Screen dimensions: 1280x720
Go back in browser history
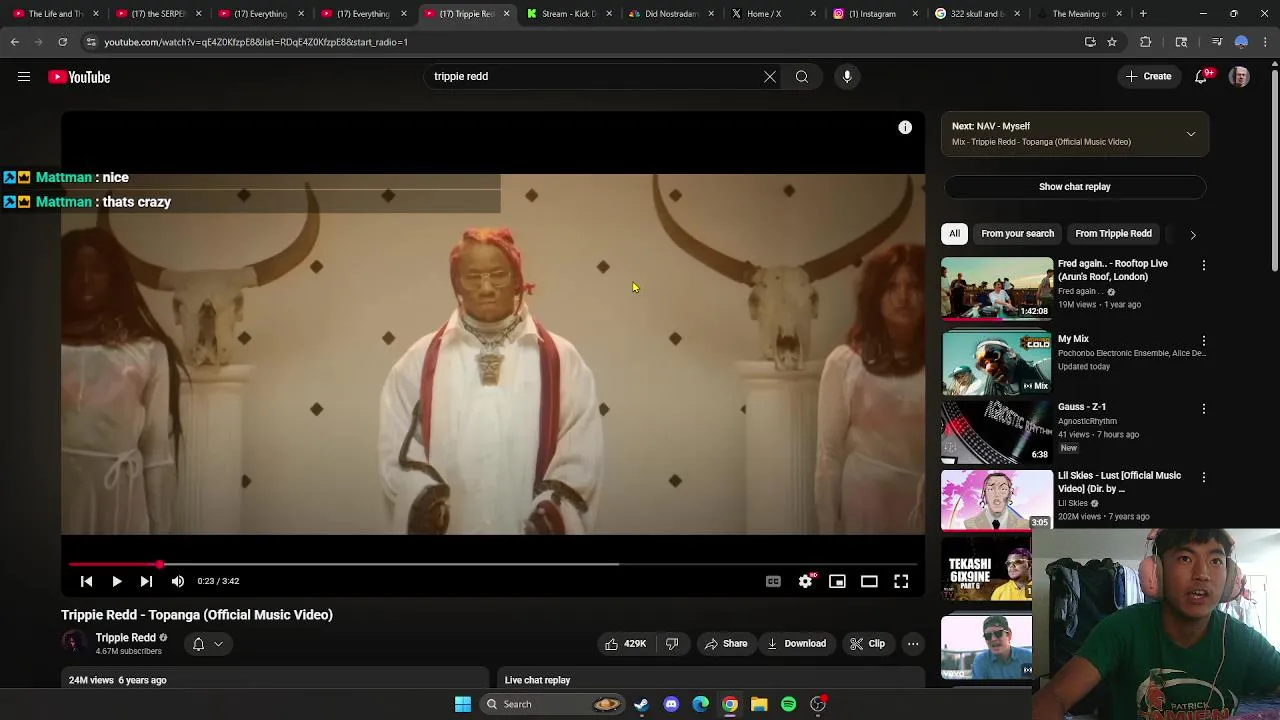(x=14, y=42)
